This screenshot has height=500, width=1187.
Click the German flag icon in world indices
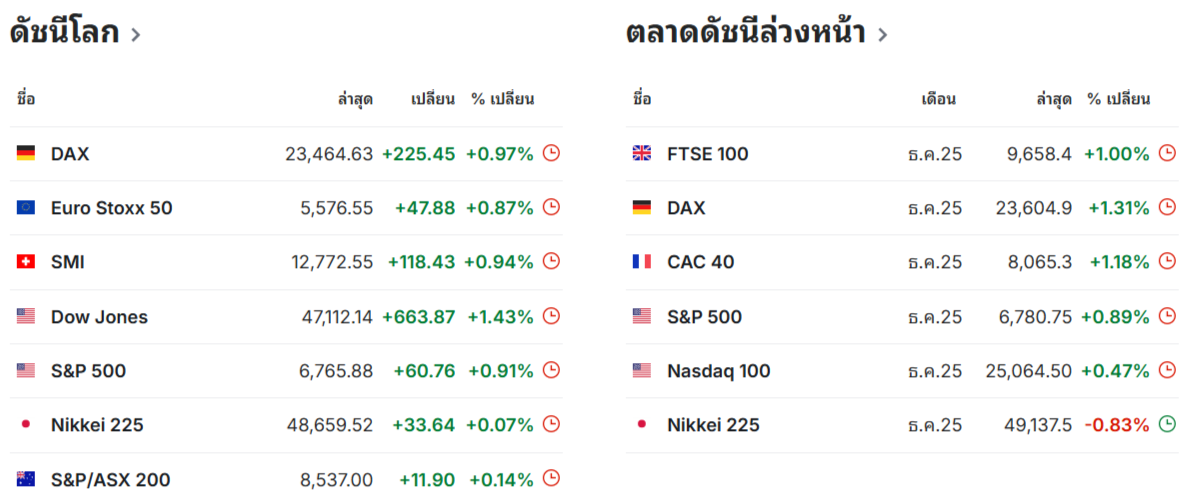pyautogui.click(x=26, y=153)
